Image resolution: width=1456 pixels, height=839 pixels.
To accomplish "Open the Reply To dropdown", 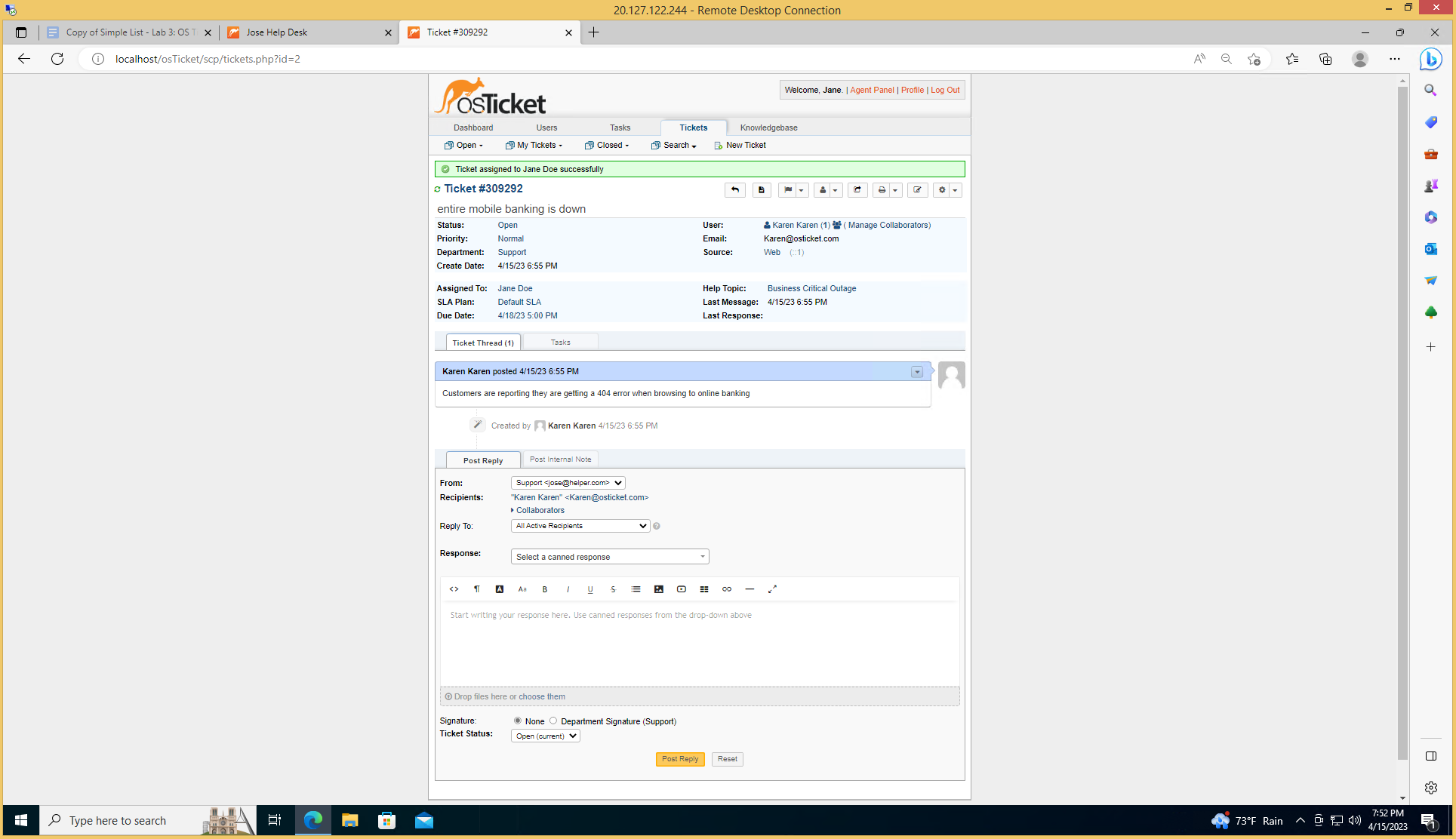I will tap(579, 526).
